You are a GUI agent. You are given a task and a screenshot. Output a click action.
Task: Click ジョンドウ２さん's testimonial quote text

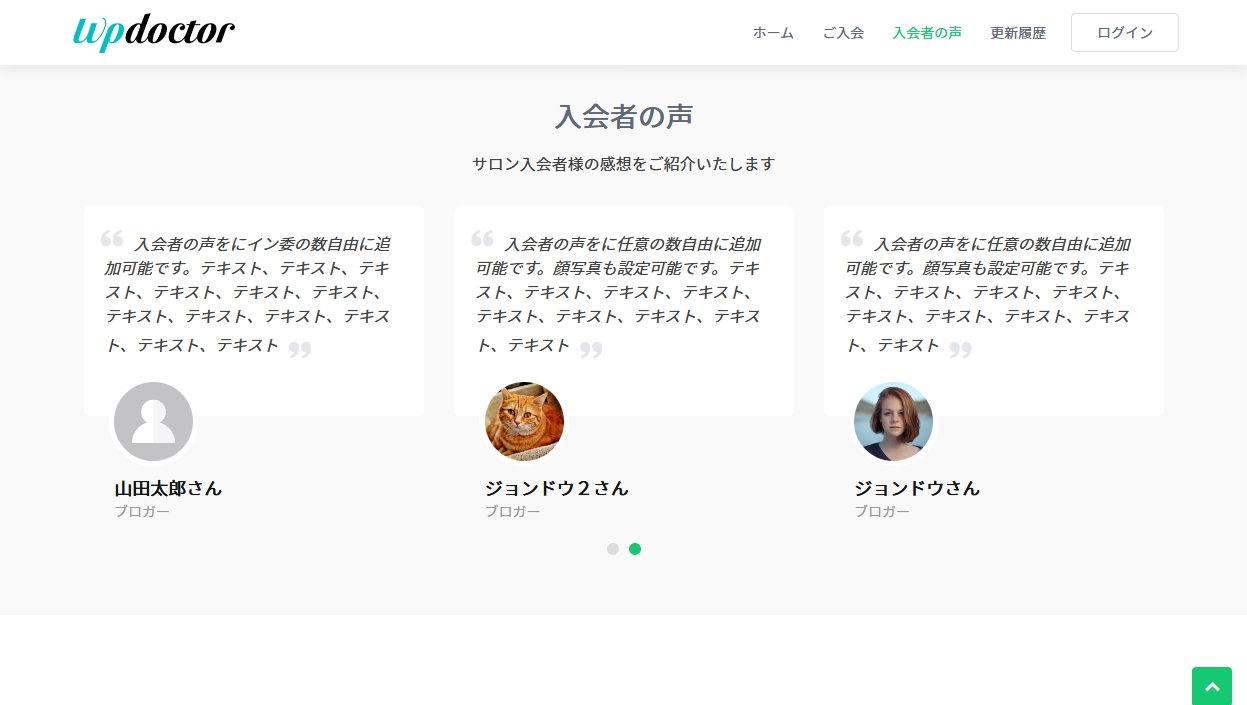pyautogui.click(x=619, y=294)
